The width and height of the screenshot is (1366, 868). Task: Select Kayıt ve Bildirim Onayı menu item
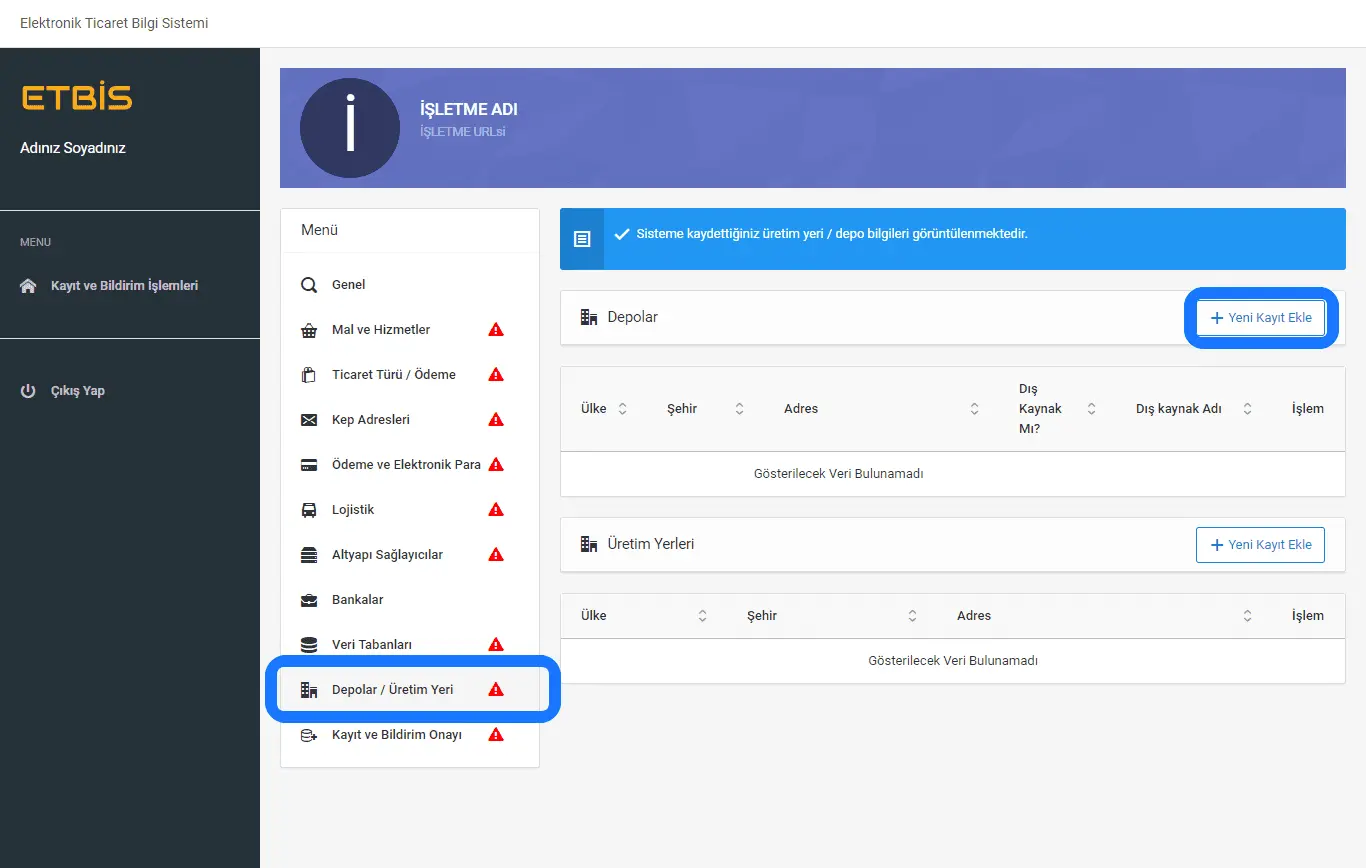tap(396, 735)
